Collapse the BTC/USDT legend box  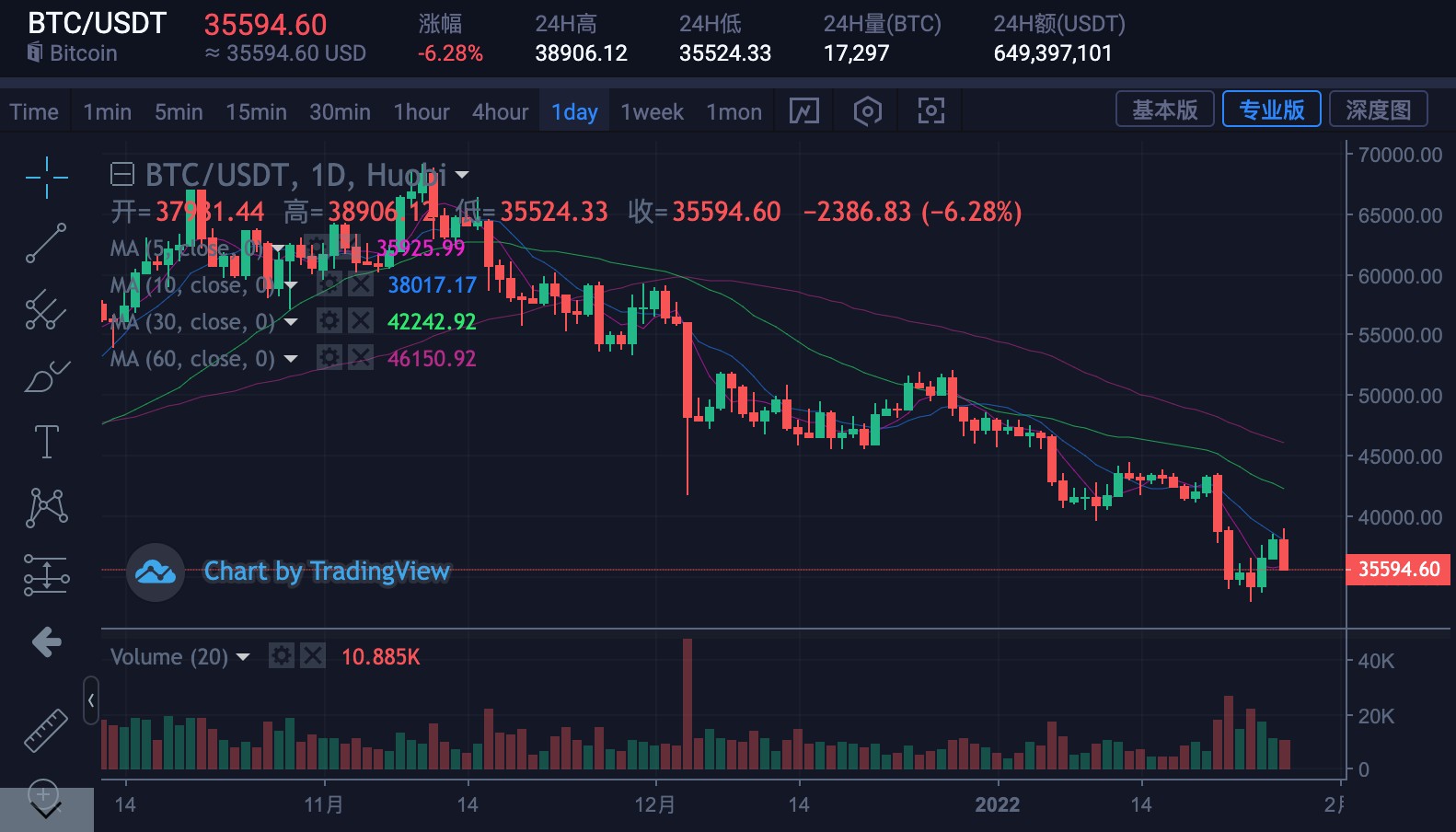coord(121,174)
